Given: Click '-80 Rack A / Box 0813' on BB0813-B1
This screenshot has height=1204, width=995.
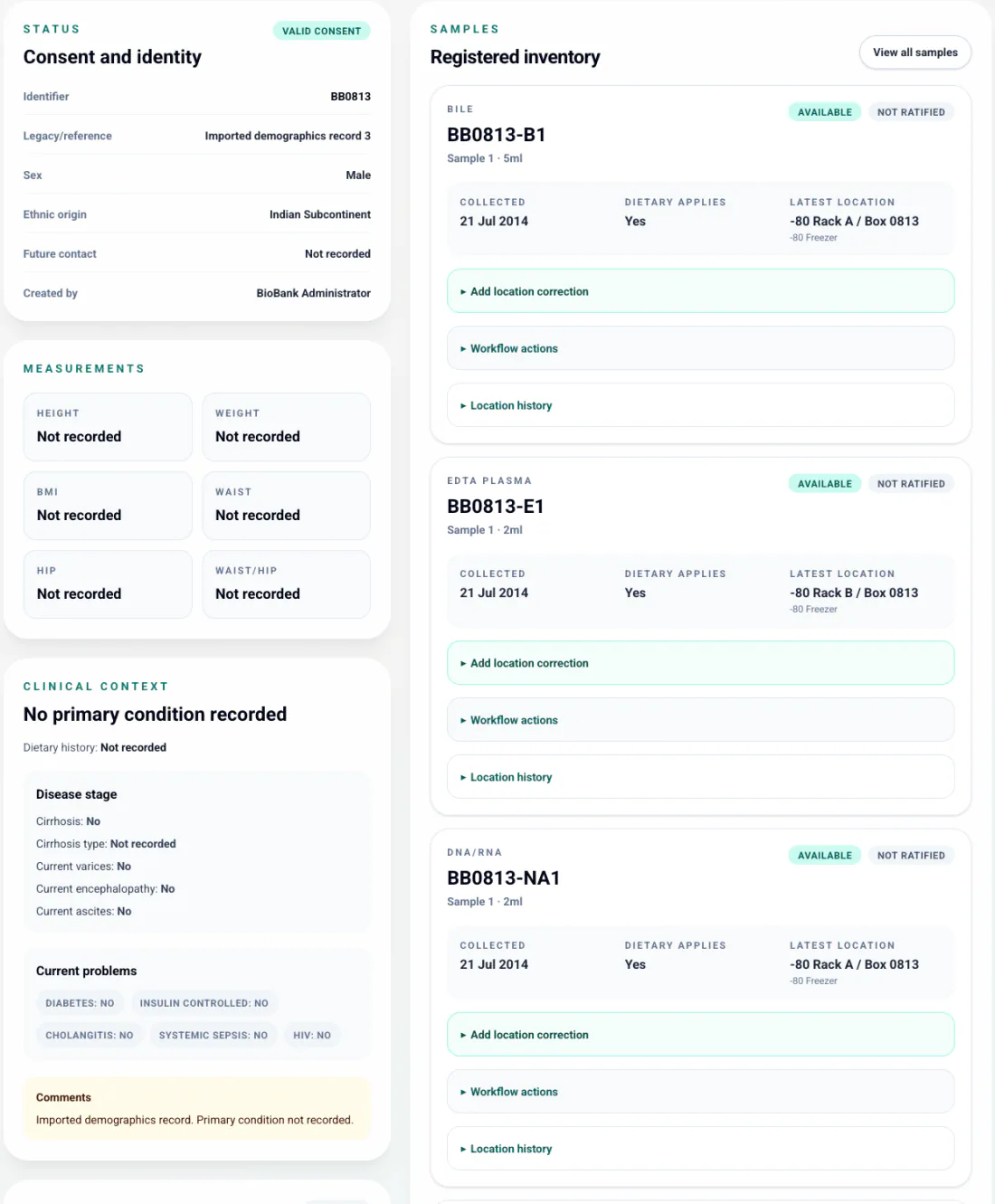Looking at the screenshot, I should [x=854, y=221].
